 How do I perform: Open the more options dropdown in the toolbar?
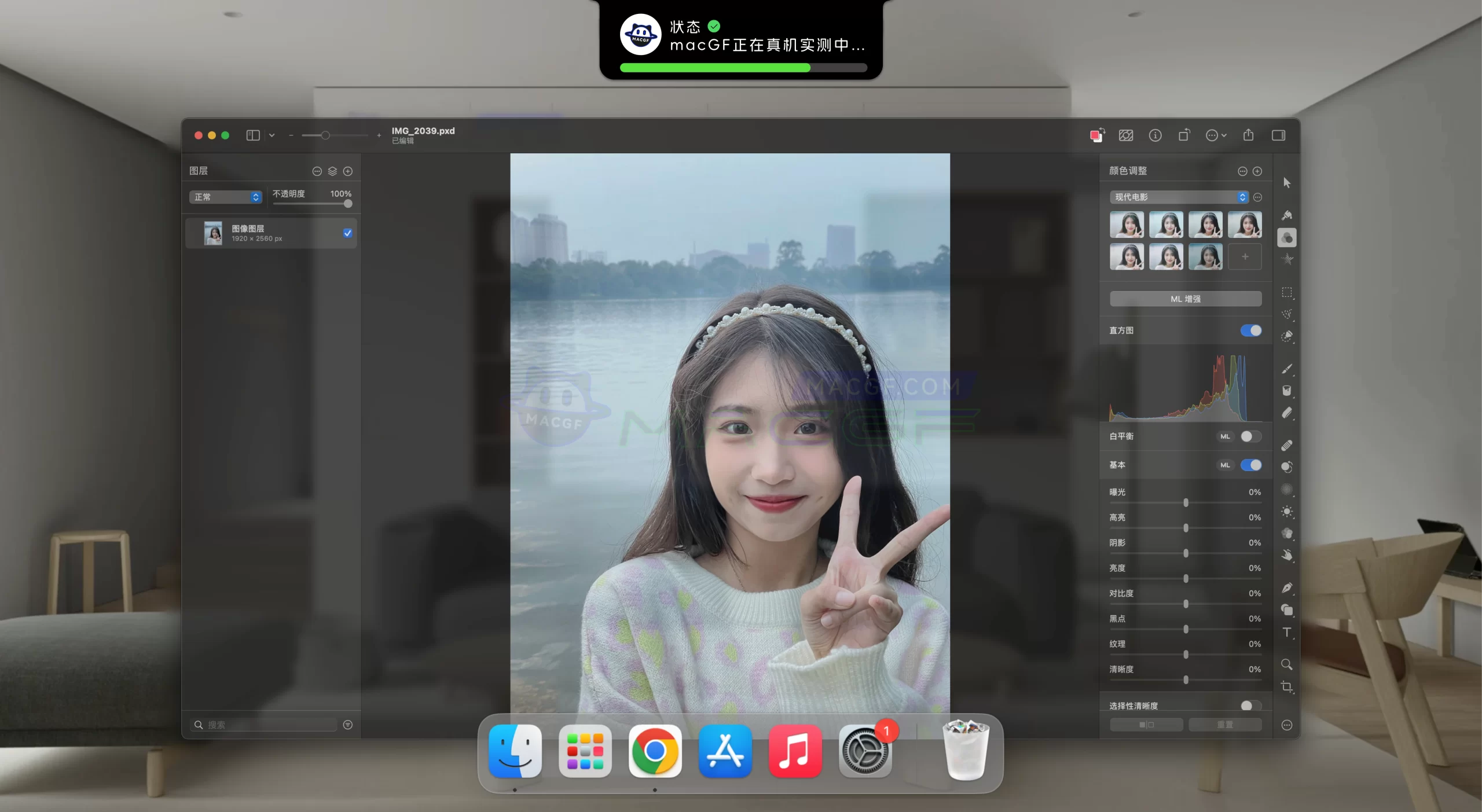(1216, 135)
